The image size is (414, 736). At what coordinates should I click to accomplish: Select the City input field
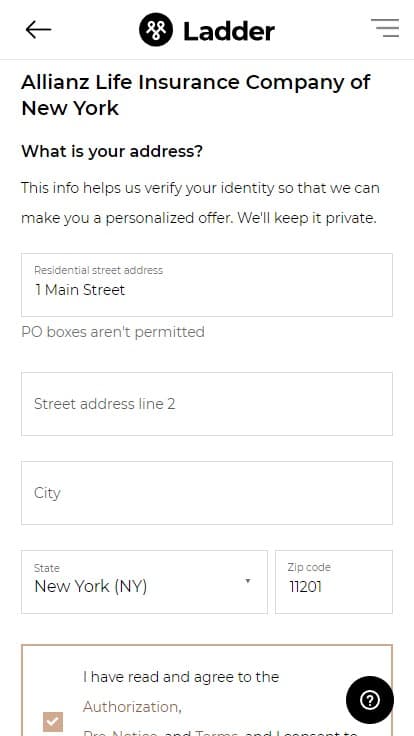tap(207, 493)
